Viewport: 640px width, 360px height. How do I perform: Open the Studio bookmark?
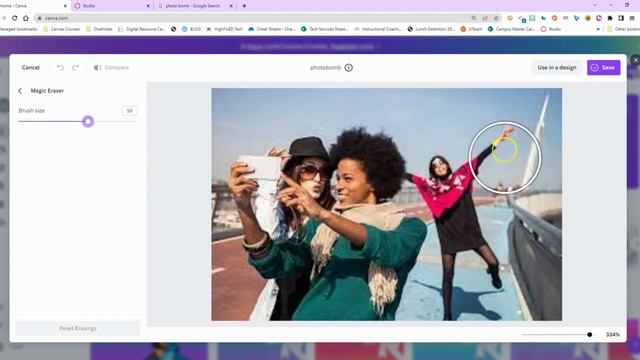tap(551, 29)
